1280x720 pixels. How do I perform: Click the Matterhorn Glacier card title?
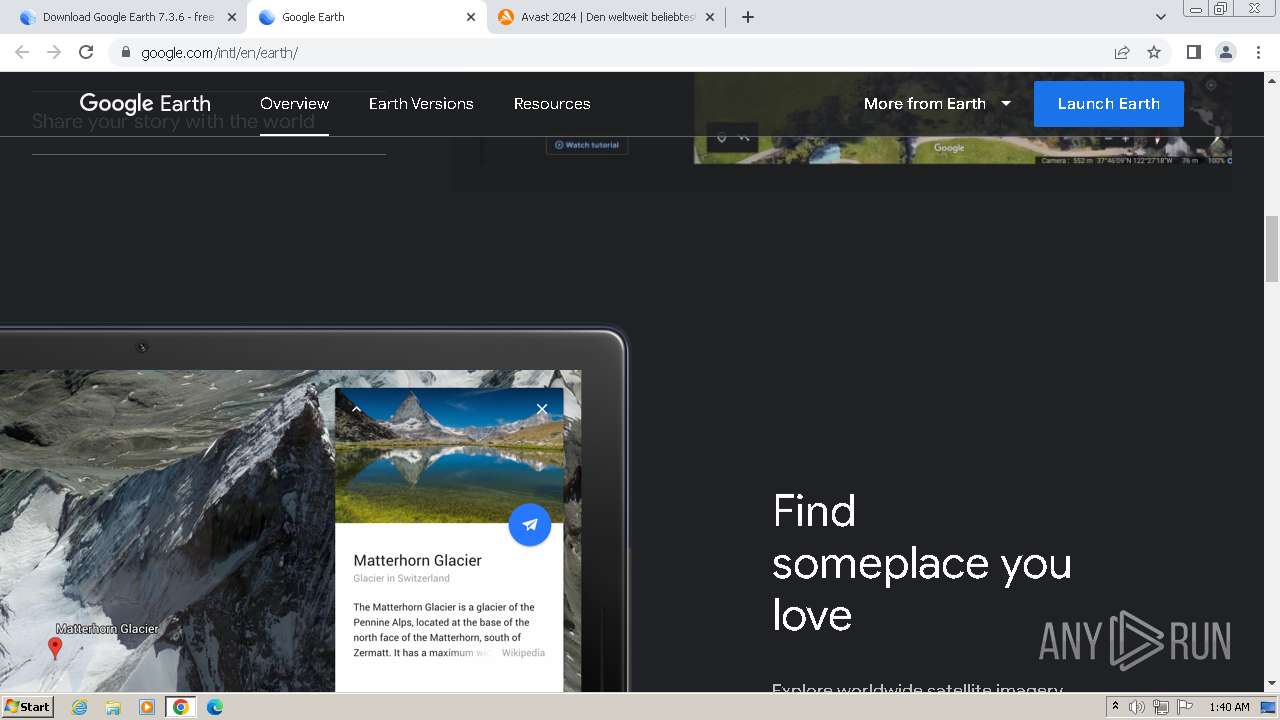(x=418, y=560)
